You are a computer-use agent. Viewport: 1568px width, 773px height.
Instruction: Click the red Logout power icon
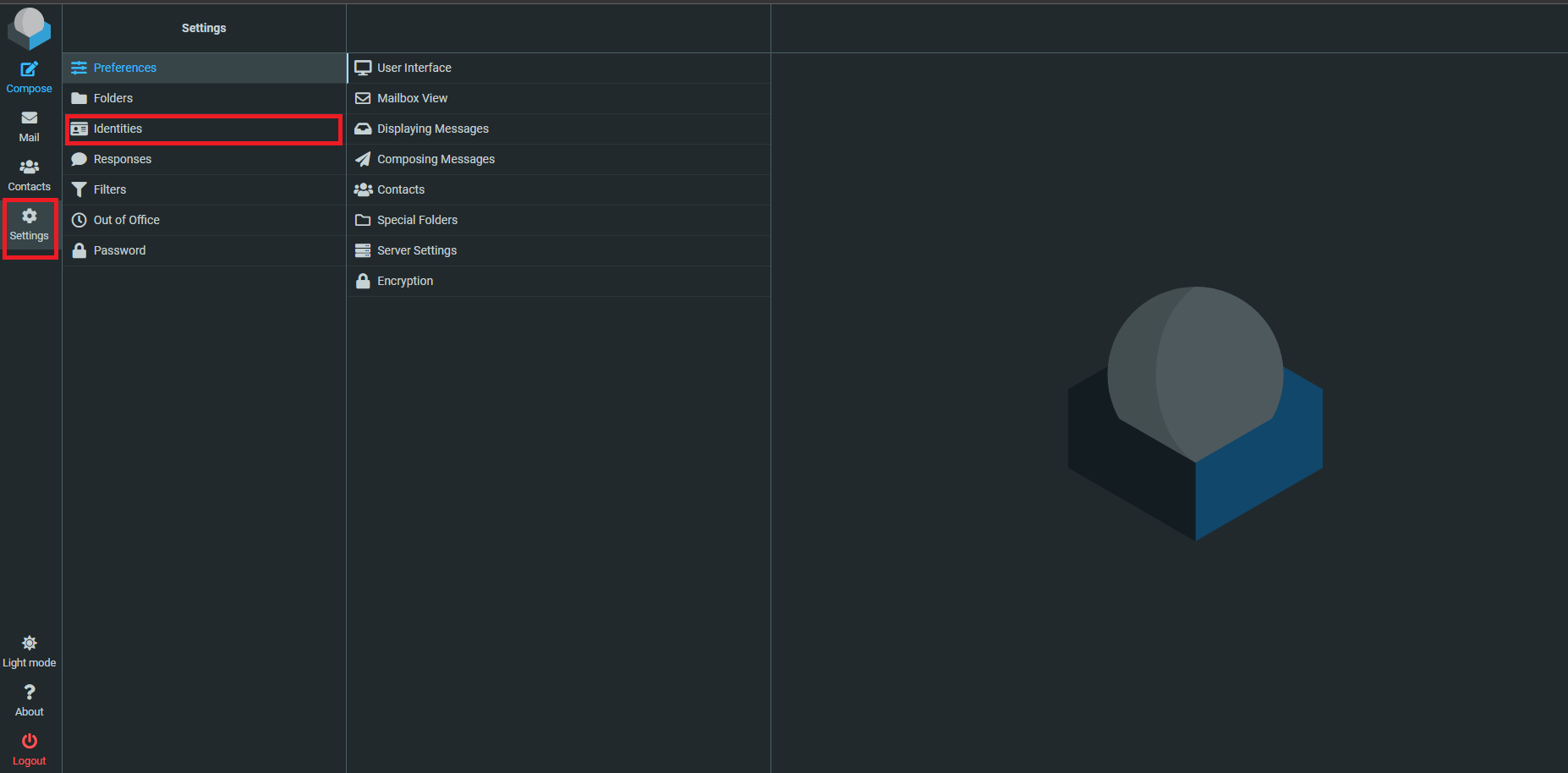coord(29,742)
